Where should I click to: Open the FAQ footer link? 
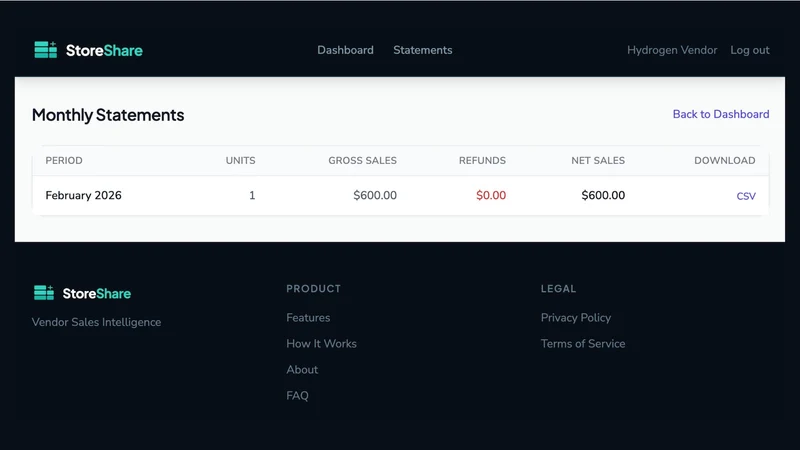tap(297, 395)
